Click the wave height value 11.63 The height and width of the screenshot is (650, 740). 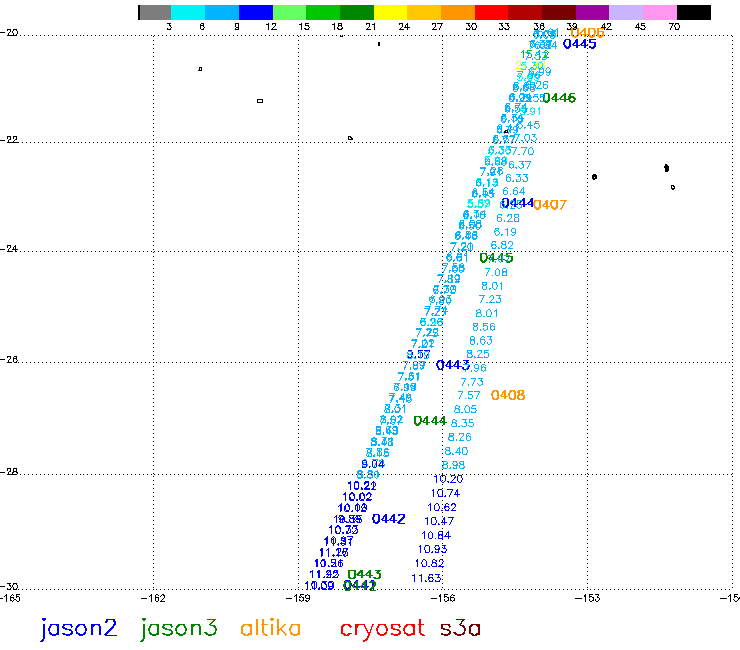tap(426, 578)
